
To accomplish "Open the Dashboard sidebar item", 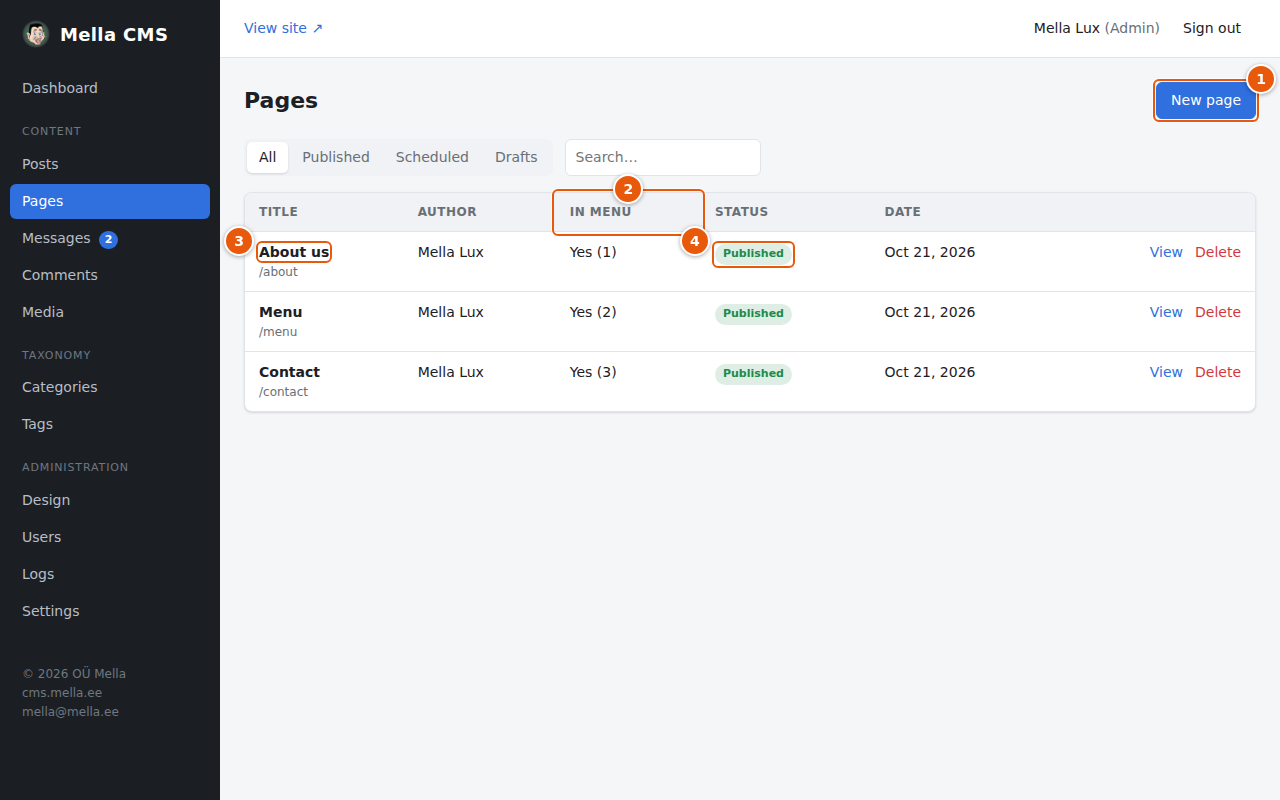I will point(110,88).
